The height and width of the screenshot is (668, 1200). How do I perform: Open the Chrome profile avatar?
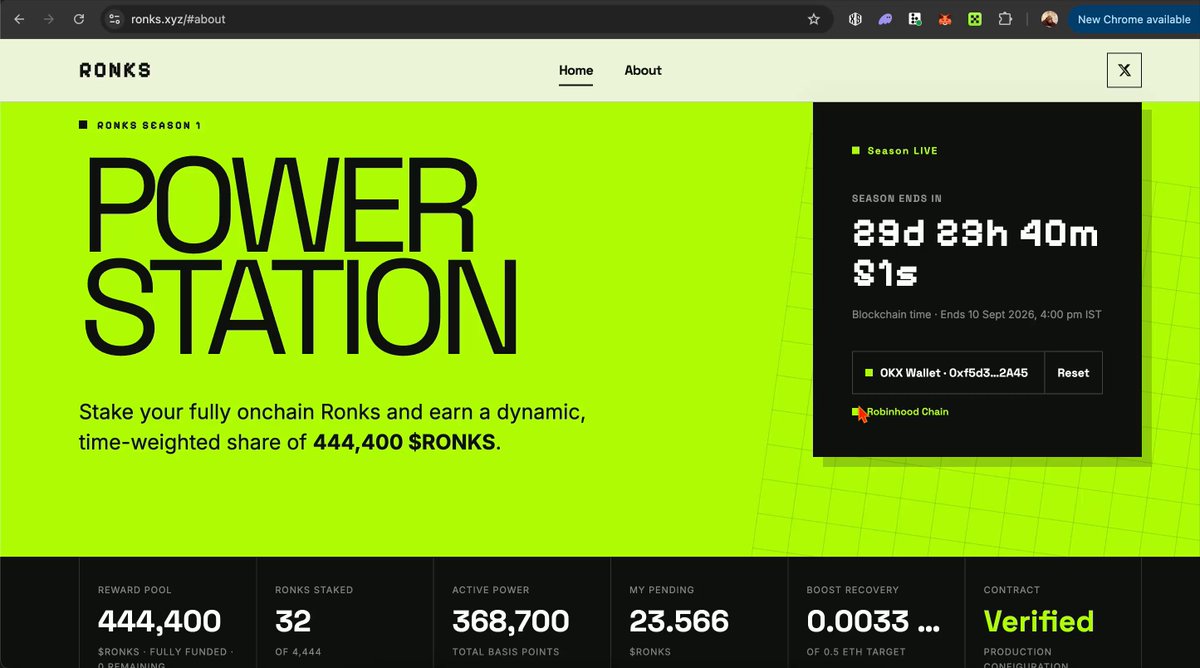point(1049,19)
